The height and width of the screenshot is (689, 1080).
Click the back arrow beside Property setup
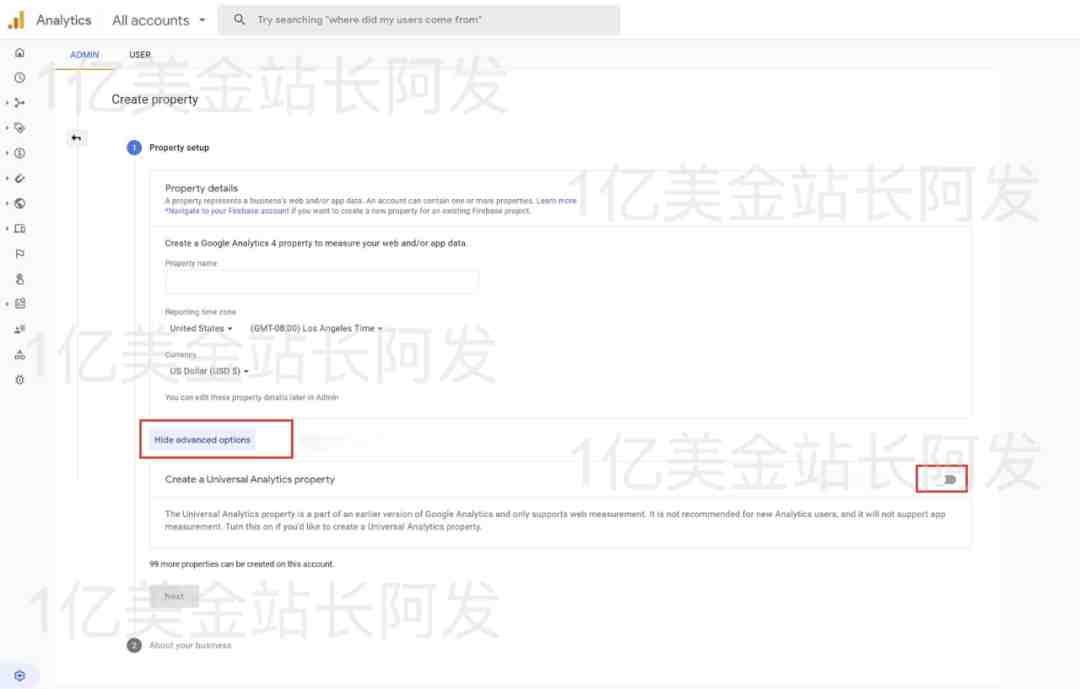76,138
